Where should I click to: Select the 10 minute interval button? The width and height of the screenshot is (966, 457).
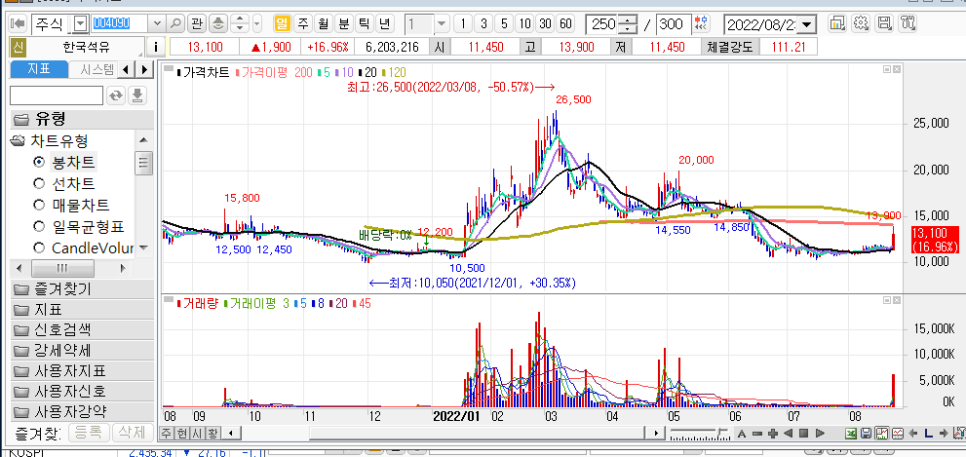coord(524,24)
